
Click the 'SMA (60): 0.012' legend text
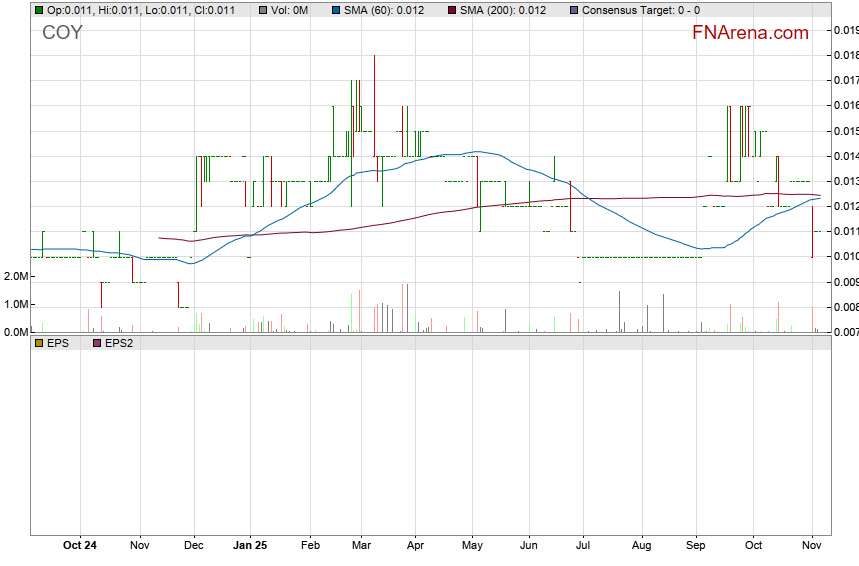384,10
